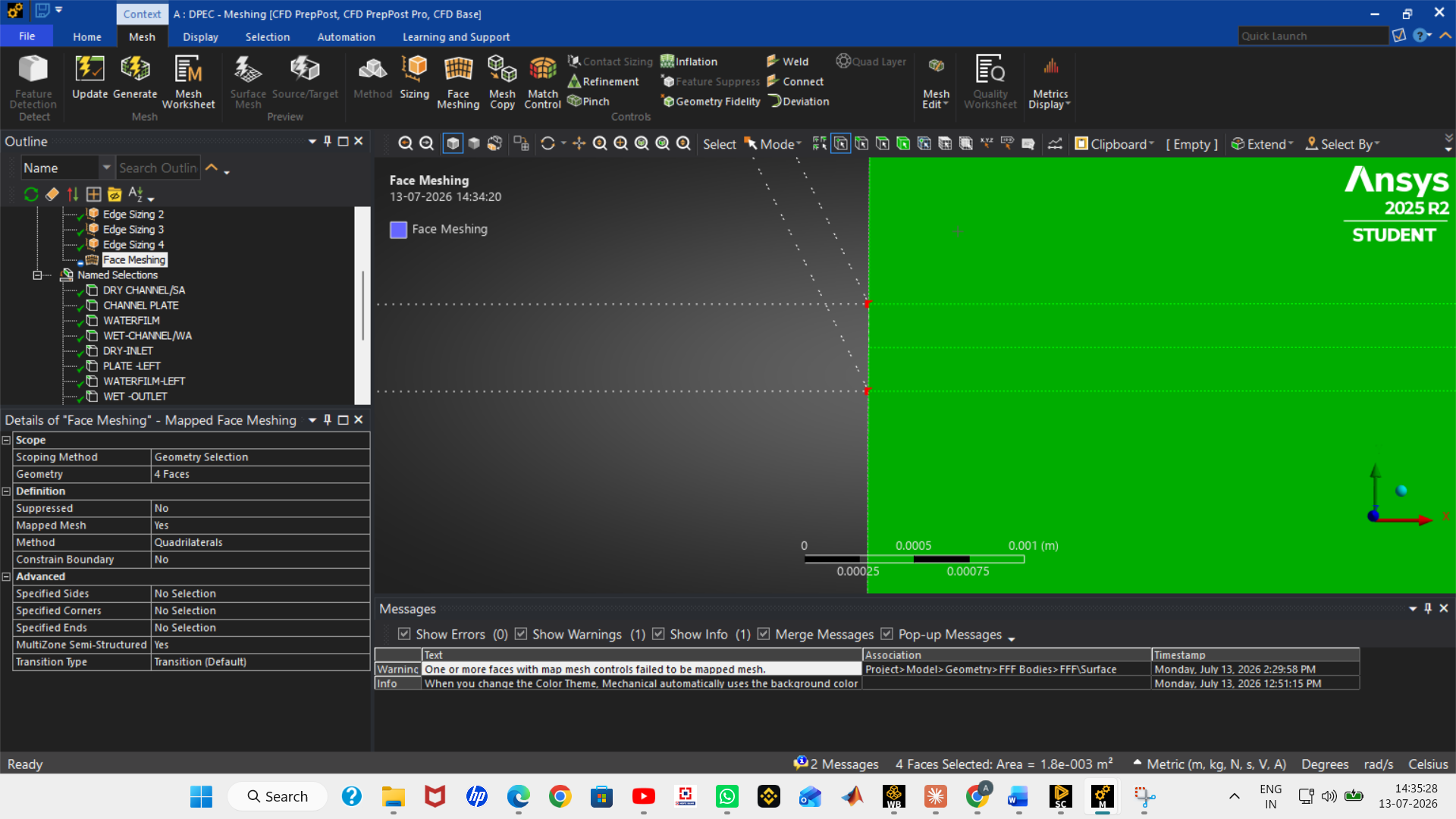Insert a Sizing mesh control
Viewport: 1456px width, 819px height.
(414, 77)
